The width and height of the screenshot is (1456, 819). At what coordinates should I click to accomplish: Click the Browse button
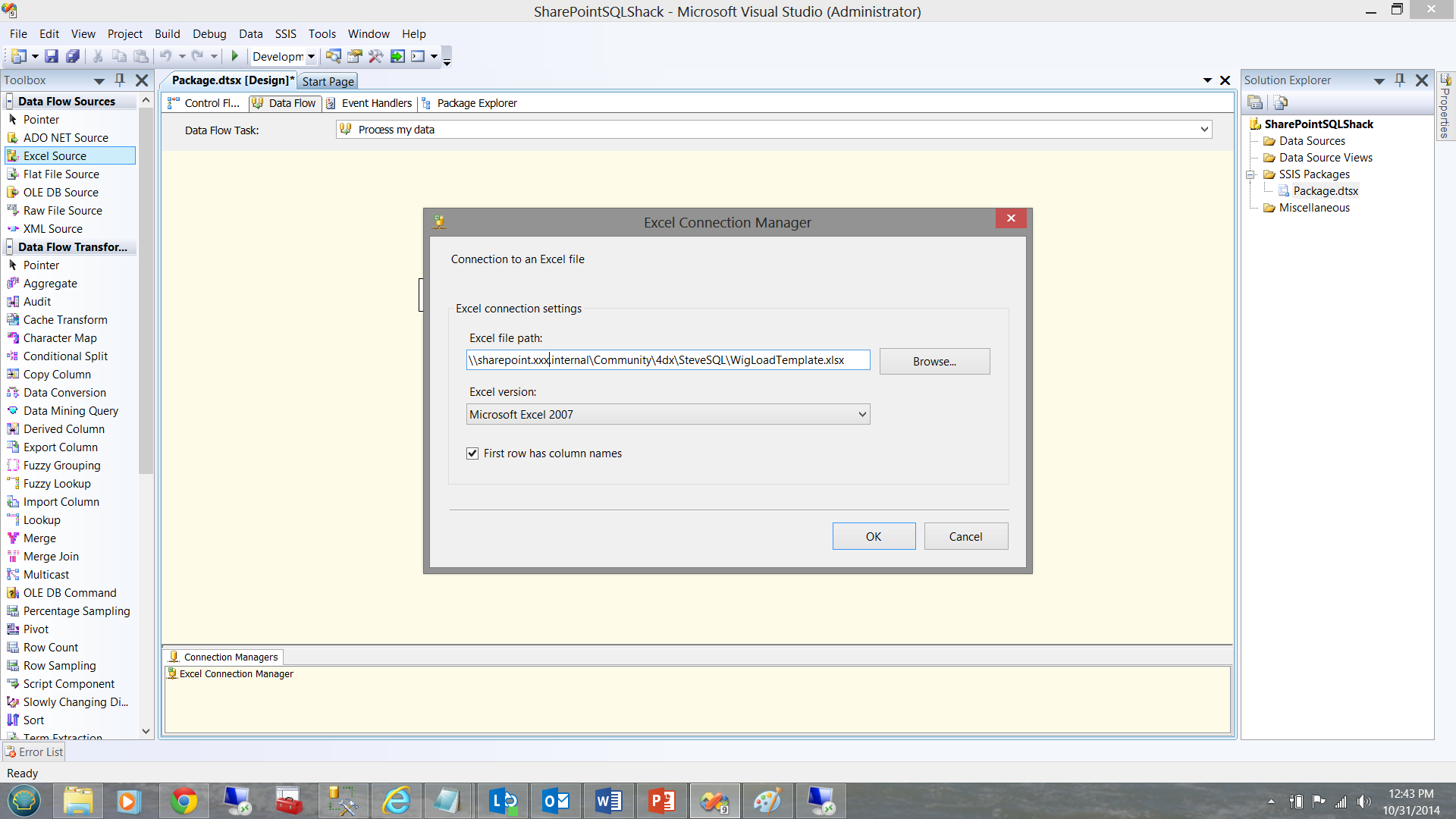(x=934, y=362)
